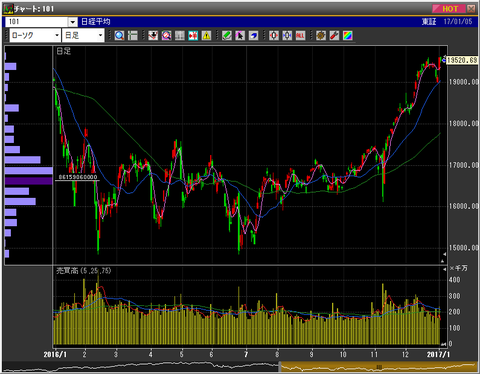Click the chart icon with the down arrow
The height and width of the screenshot is (374, 480).
pyautogui.click(x=153, y=35)
